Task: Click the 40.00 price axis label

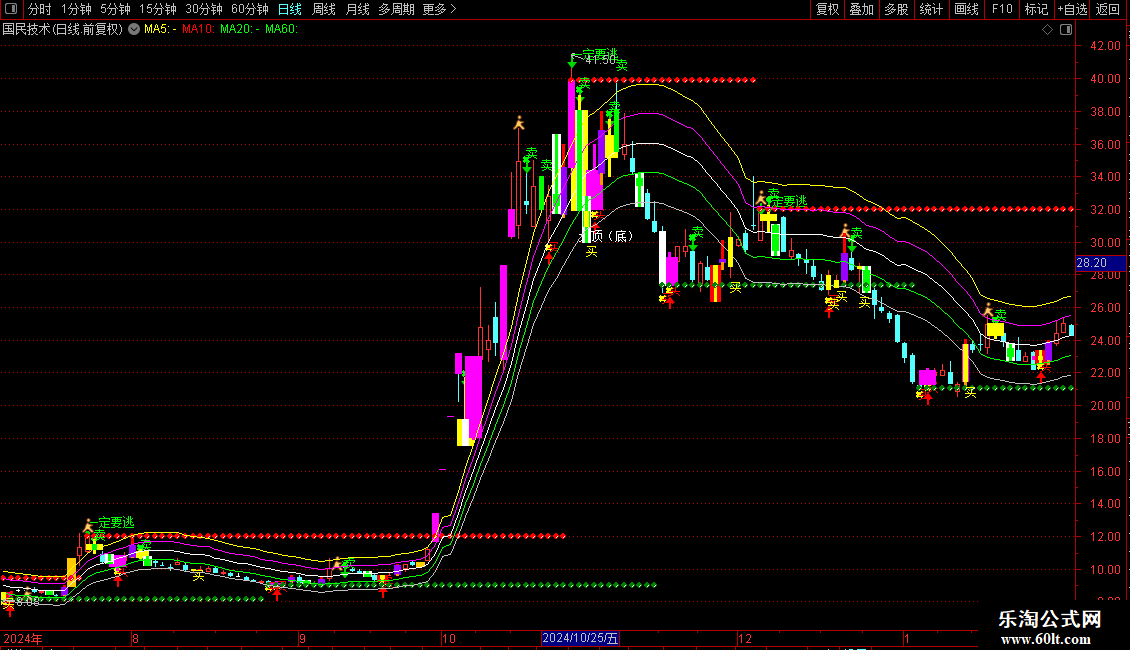Action: (1105, 79)
